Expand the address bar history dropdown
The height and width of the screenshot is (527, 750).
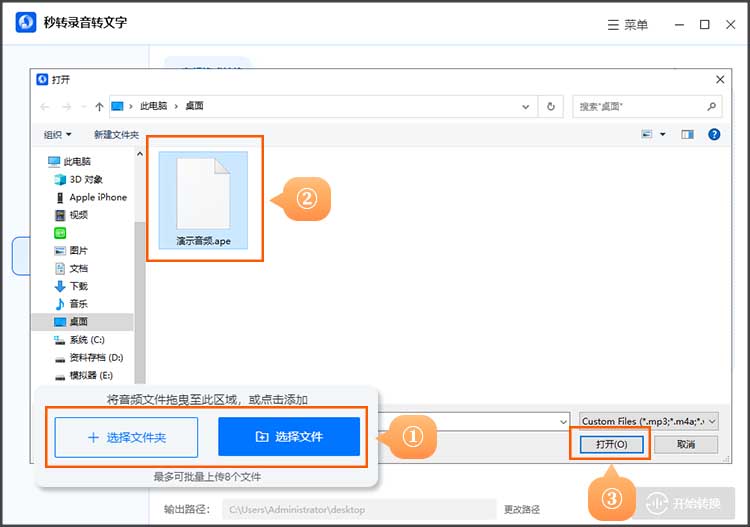[x=527, y=106]
